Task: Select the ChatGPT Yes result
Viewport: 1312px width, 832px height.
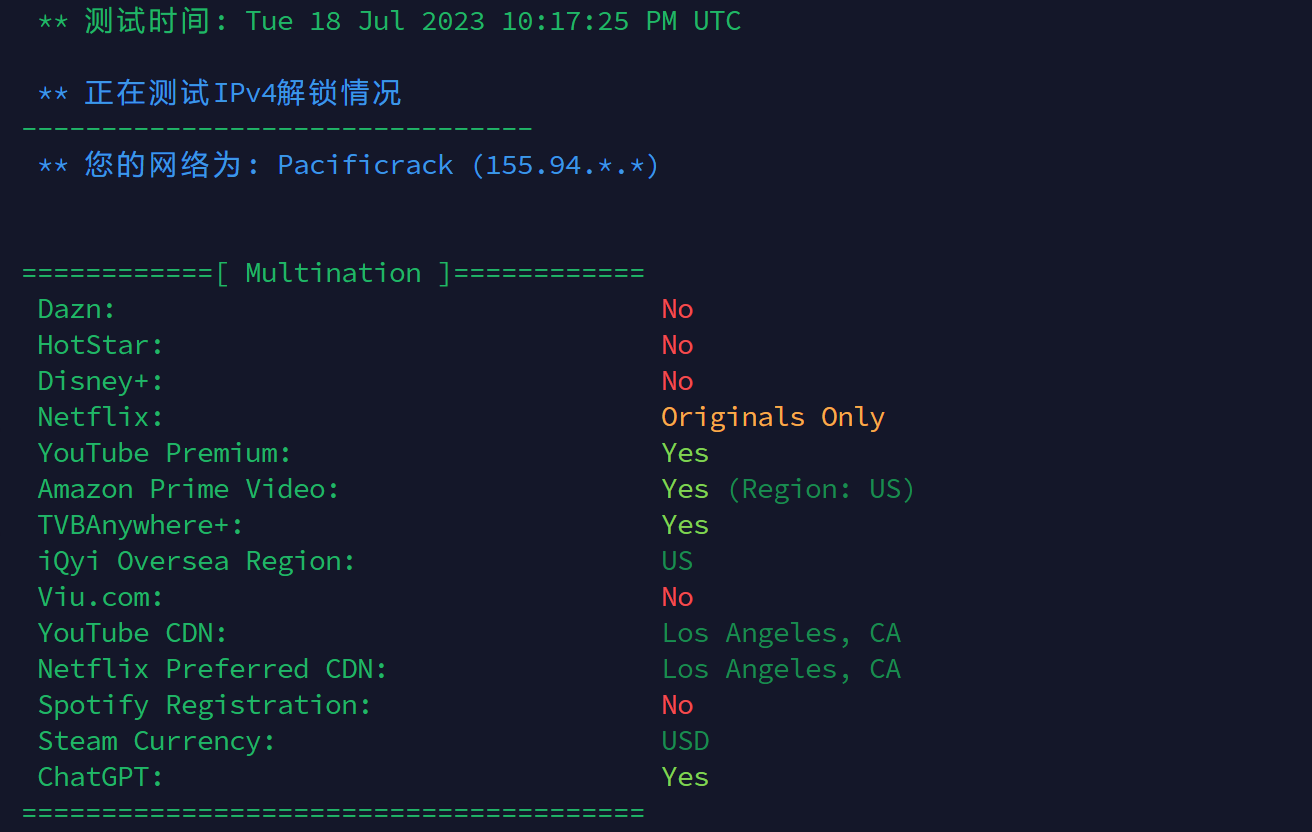Action: [685, 777]
